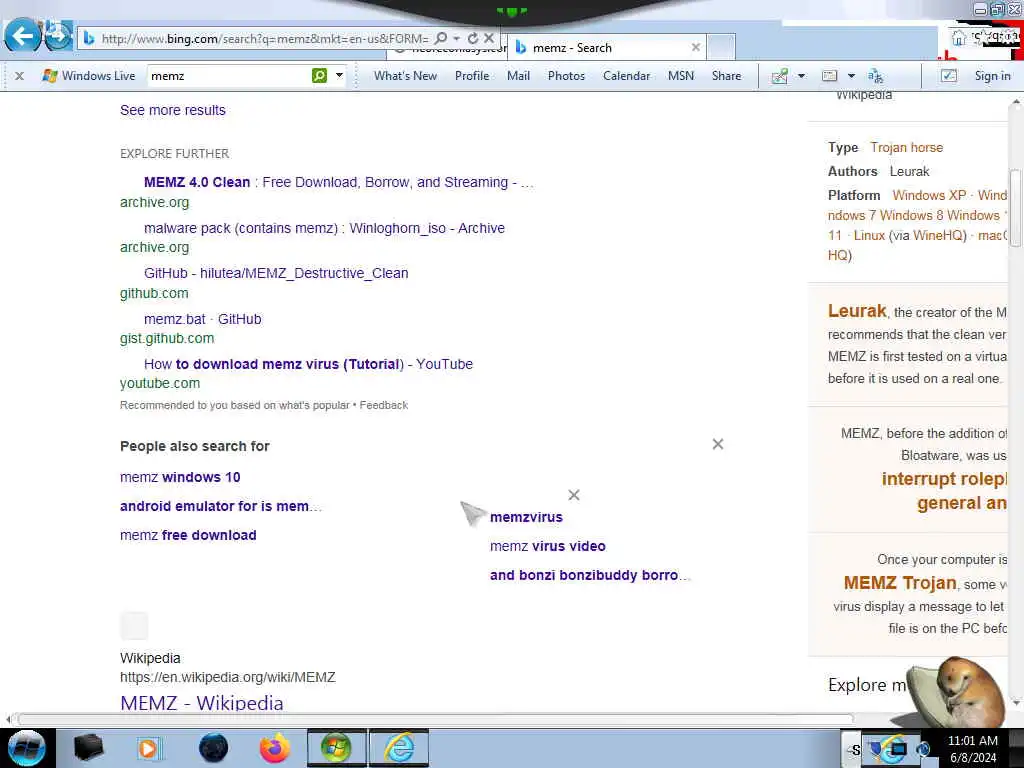
Task: Refresh the page with the reload icon
Action: [x=473, y=39]
